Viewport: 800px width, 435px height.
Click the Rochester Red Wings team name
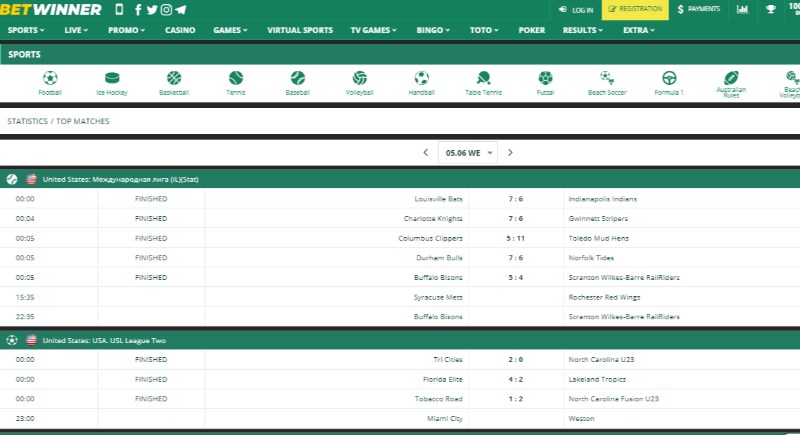pos(604,297)
